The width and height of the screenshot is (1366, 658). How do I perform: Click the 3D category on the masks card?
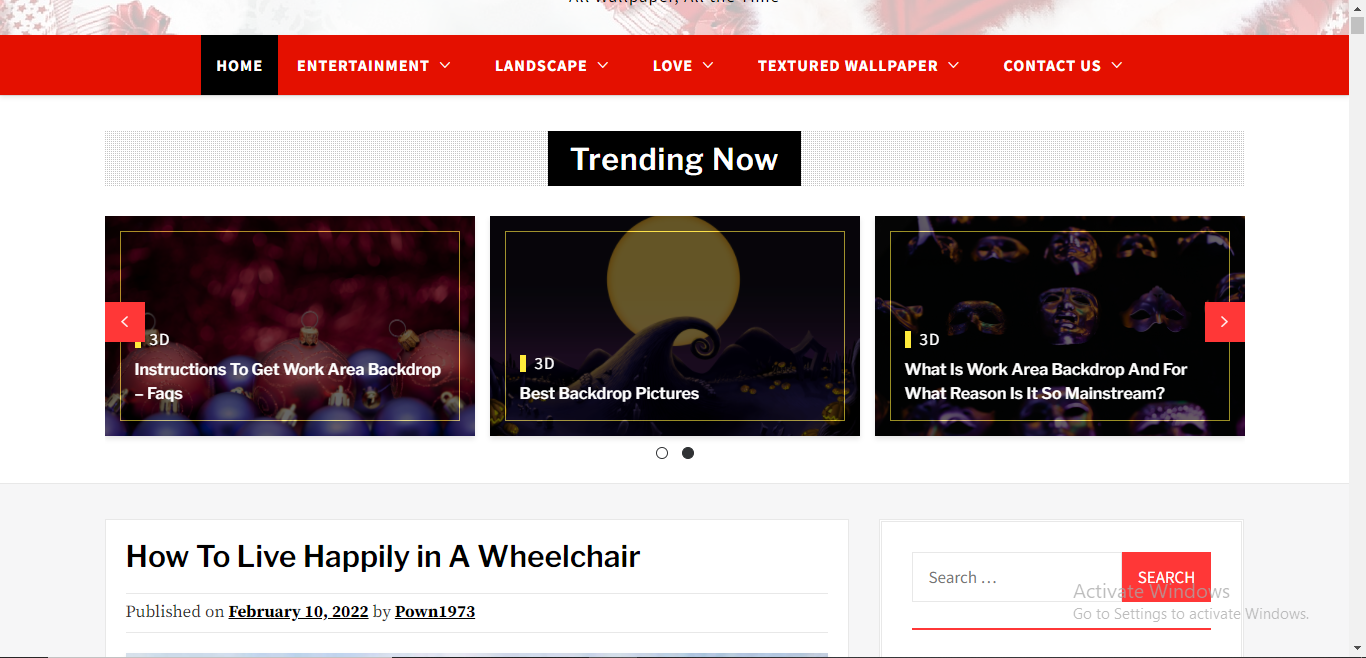click(x=929, y=339)
